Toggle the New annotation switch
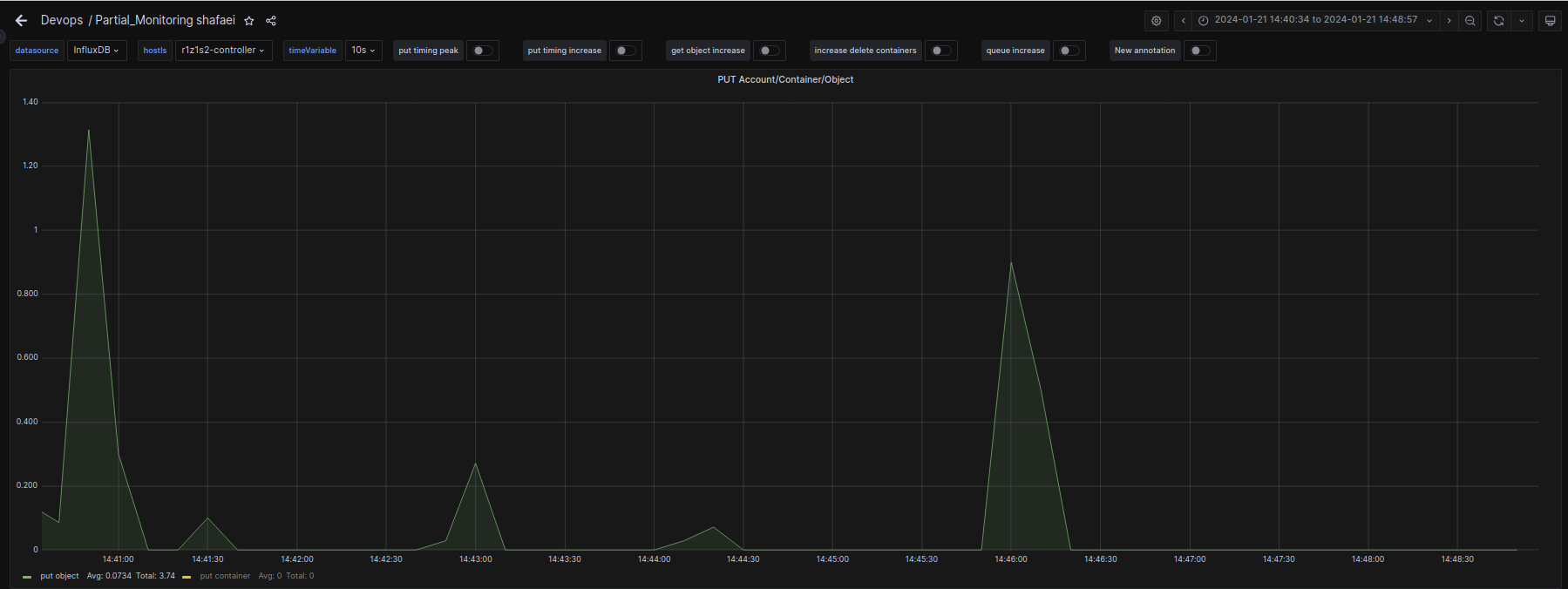Screen dimensions: 1568x589 point(1199,51)
